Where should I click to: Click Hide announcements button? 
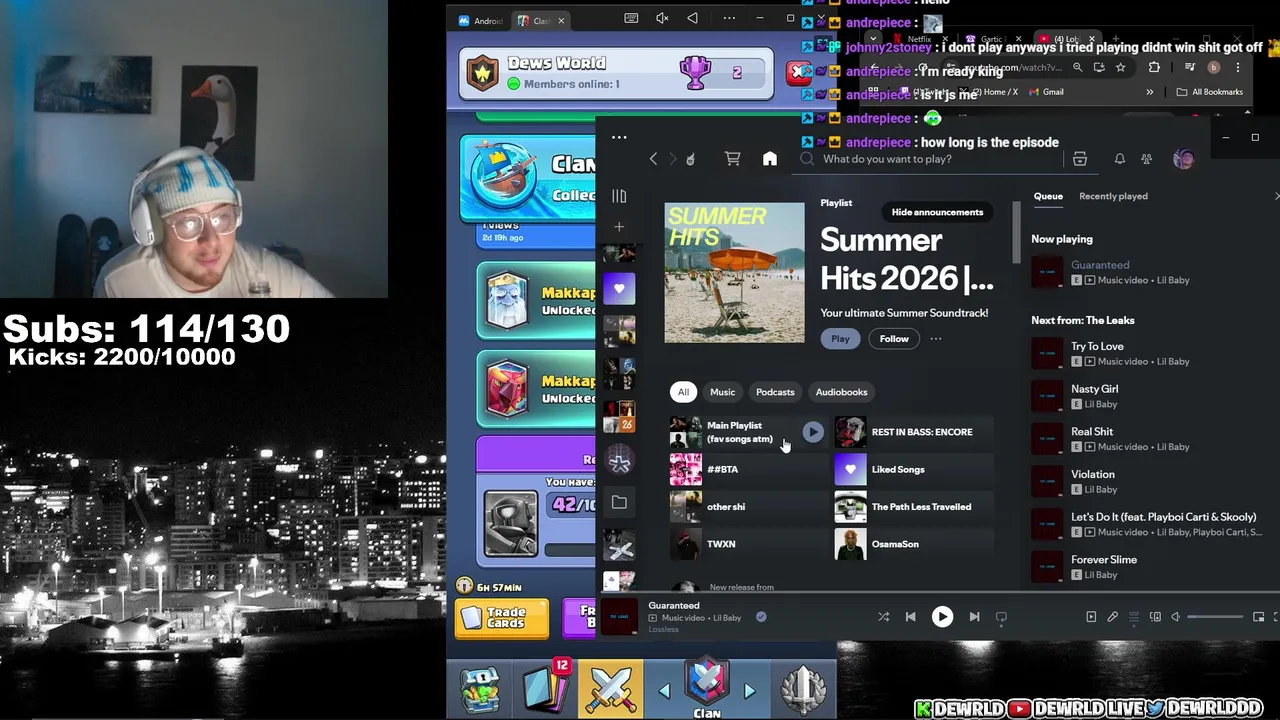937,212
